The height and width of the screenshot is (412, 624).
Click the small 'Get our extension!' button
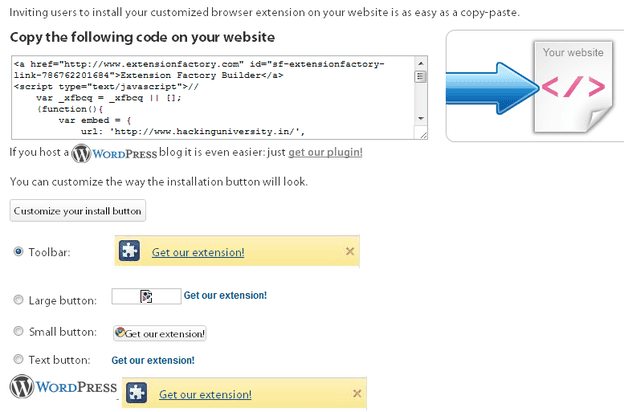[x=160, y=333]
